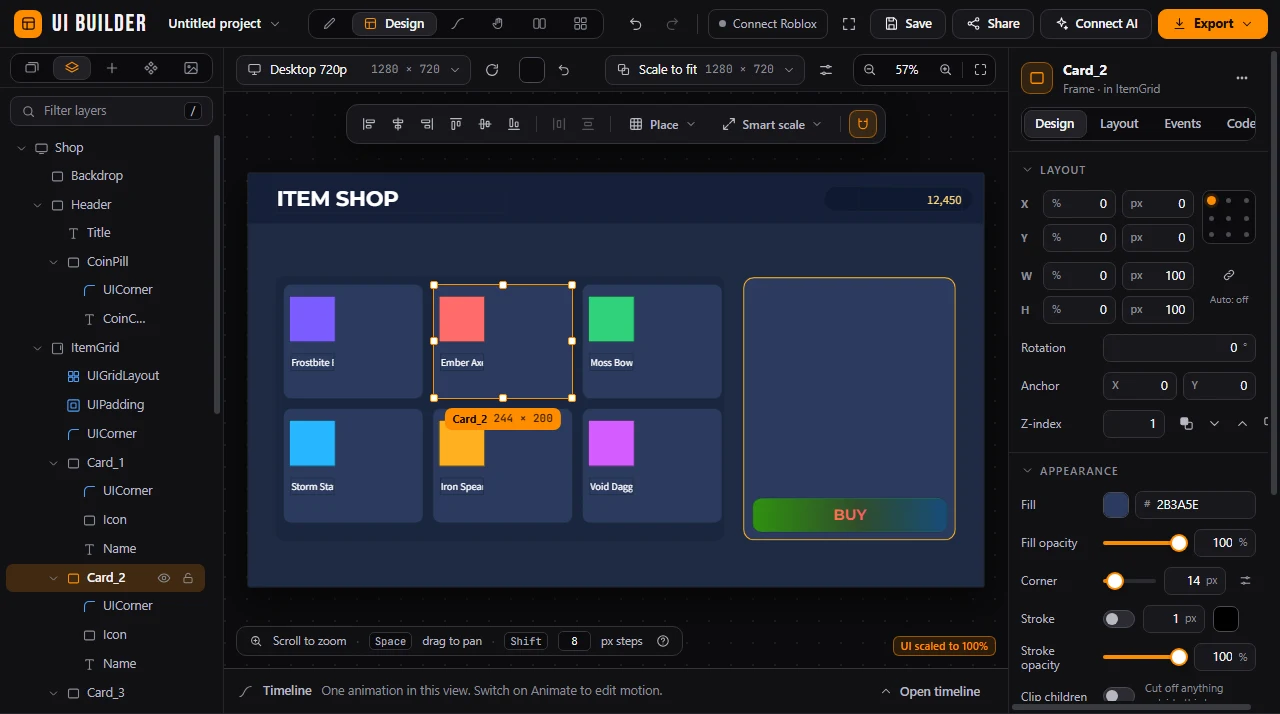This screenshot has width=1280, height=714.
Task: Switch to the Design mode tab
Action: (394, 24)
